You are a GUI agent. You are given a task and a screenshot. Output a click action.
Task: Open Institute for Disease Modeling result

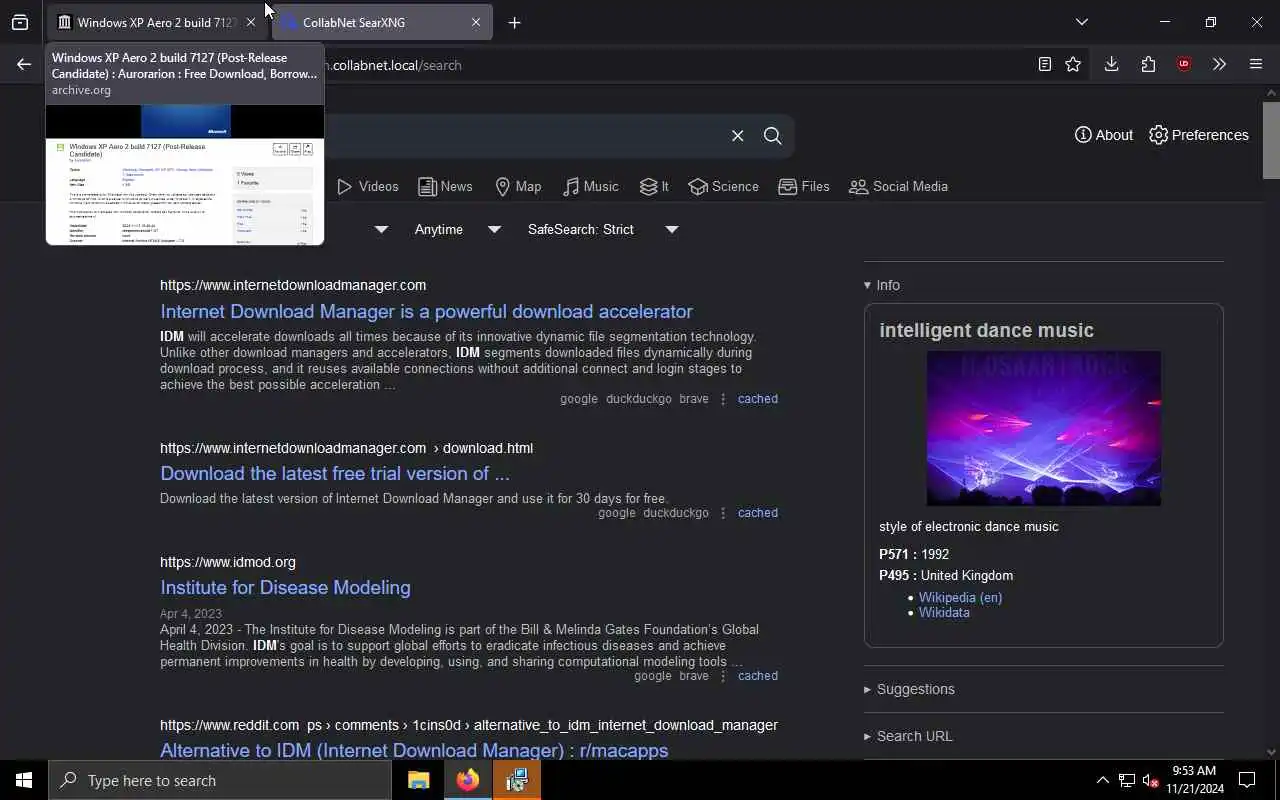click(285, 587)
